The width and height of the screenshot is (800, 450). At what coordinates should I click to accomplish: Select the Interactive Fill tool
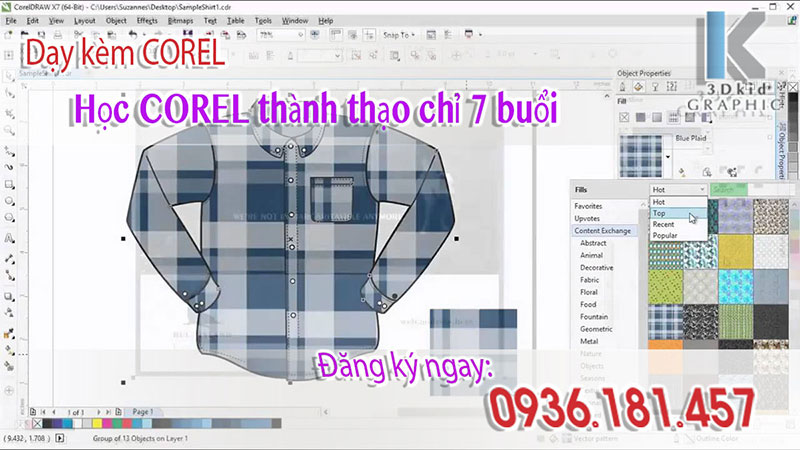(9, 350)
